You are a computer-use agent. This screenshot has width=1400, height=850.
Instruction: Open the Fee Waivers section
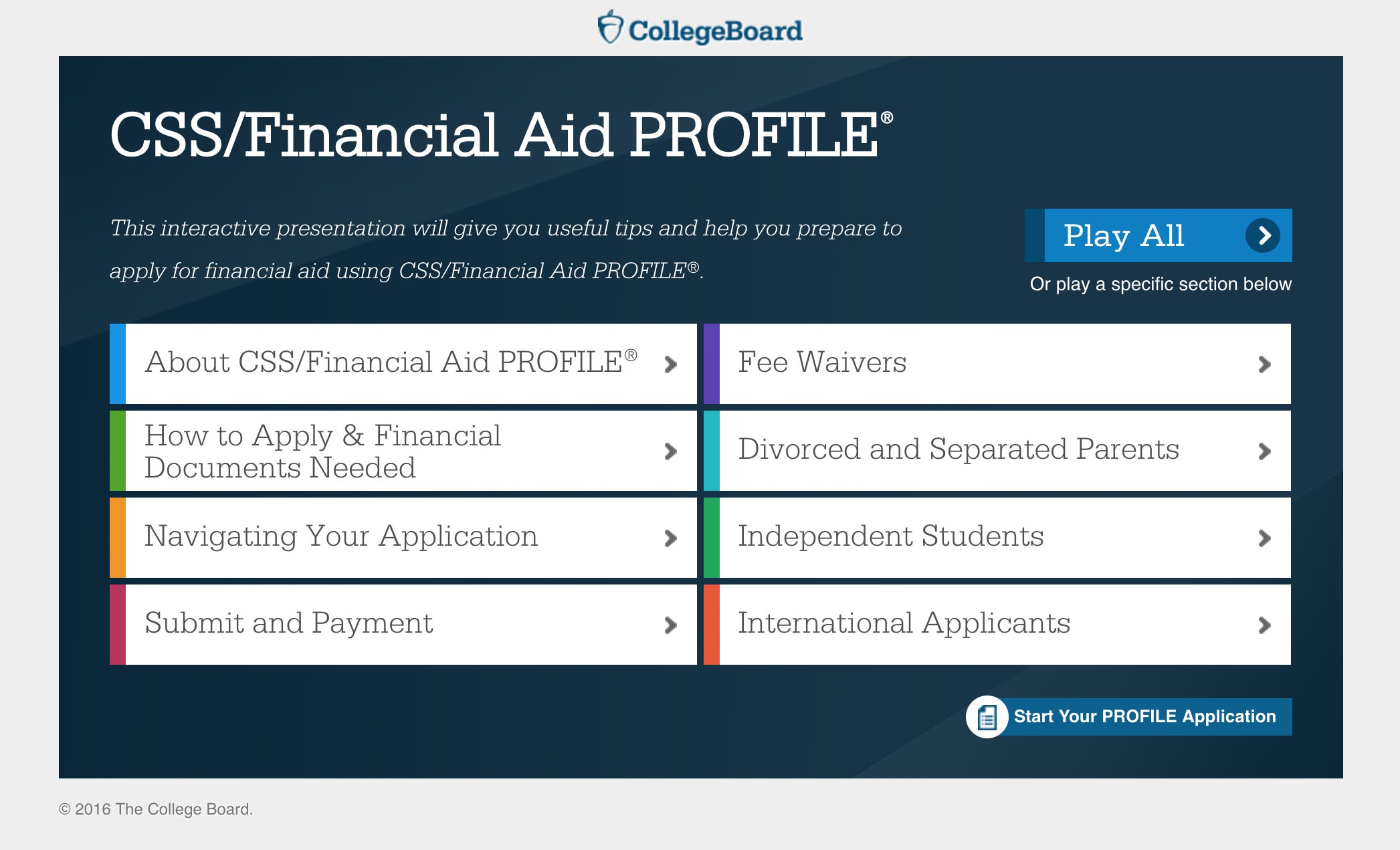pos(822,362)
